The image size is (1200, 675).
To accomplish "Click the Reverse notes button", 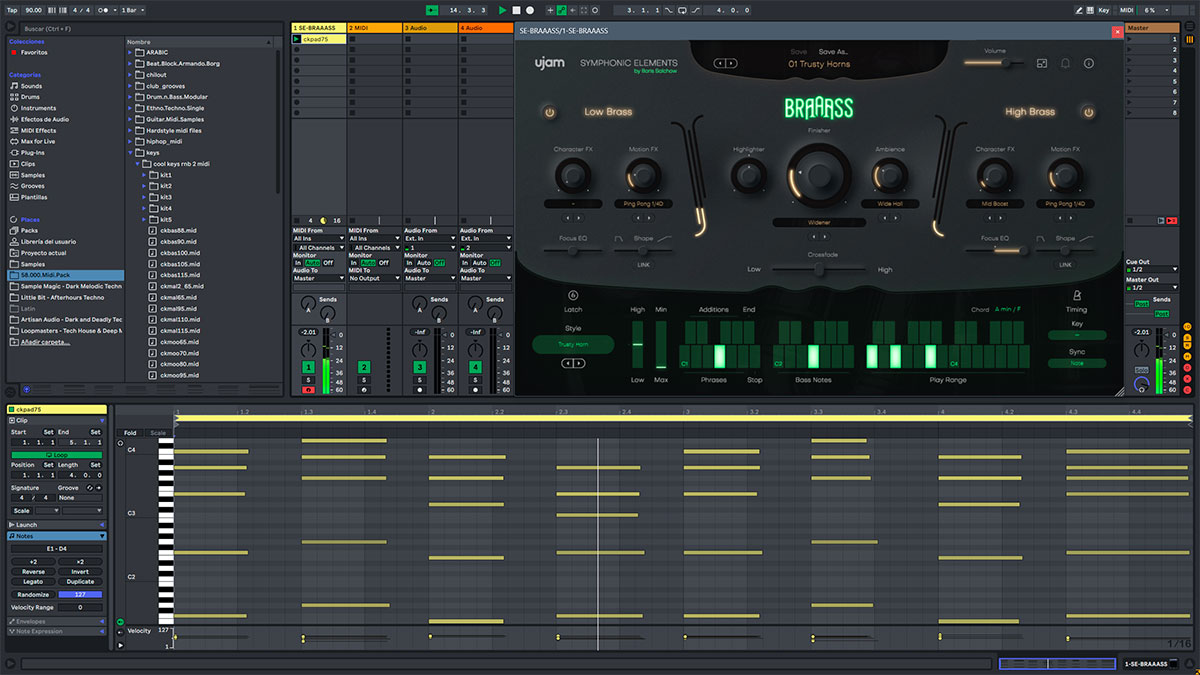I will click(x=33, y=571).
